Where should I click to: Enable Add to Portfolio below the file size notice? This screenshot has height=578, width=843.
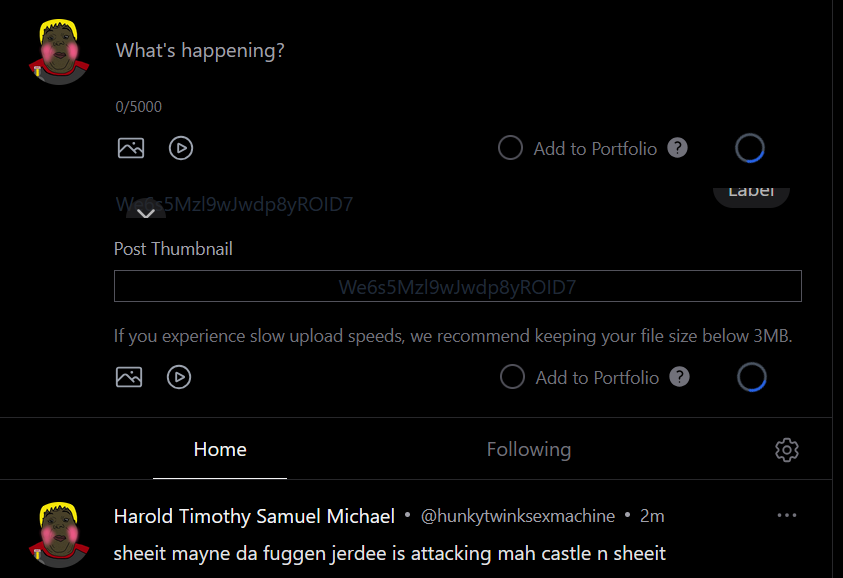pyautogui.click(x=512, y=377)
